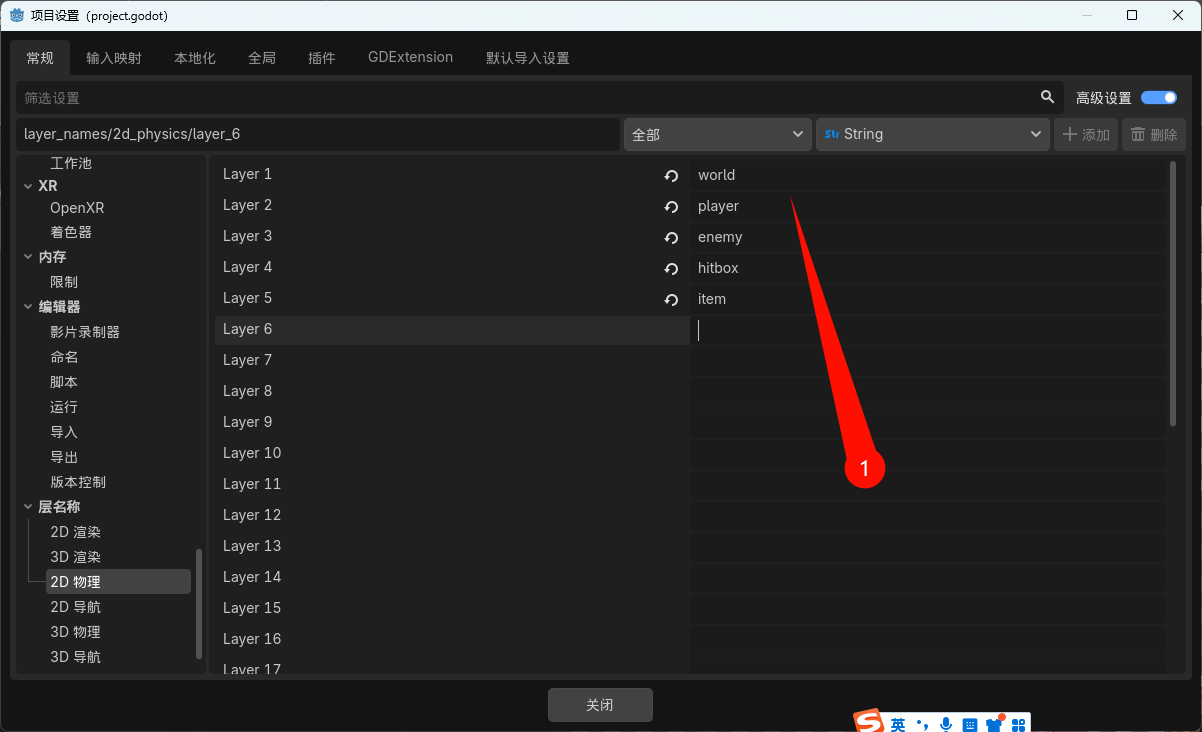Switch to the 输入映射 tab

[x=114, y=58]
